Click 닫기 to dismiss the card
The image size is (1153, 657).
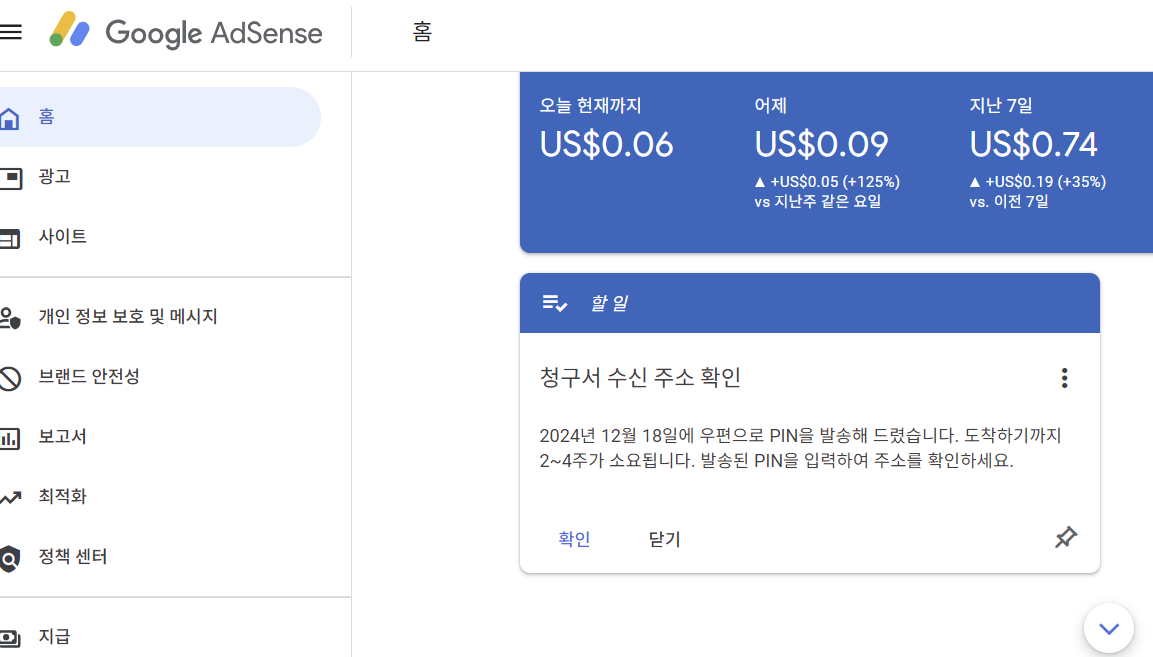(665, 539)
